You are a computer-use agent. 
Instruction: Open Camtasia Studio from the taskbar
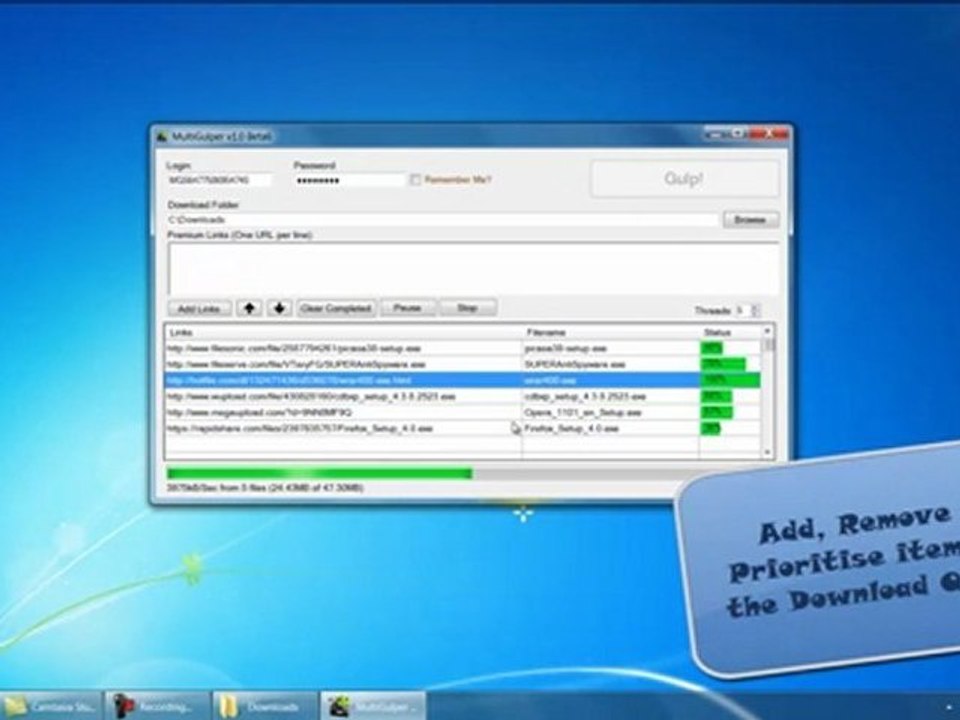(x=51, y=706)
